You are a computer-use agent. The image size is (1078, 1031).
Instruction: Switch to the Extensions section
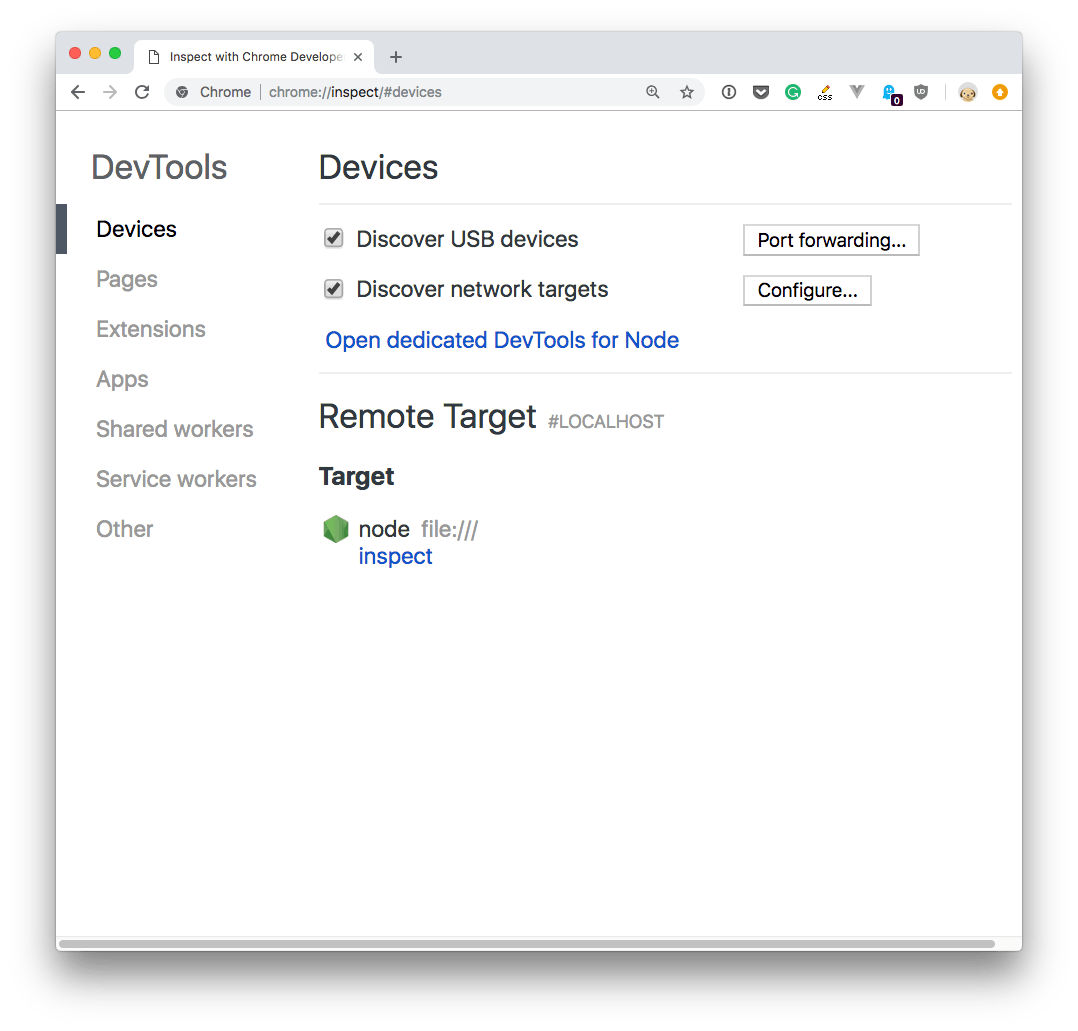[x=151, y=329]
